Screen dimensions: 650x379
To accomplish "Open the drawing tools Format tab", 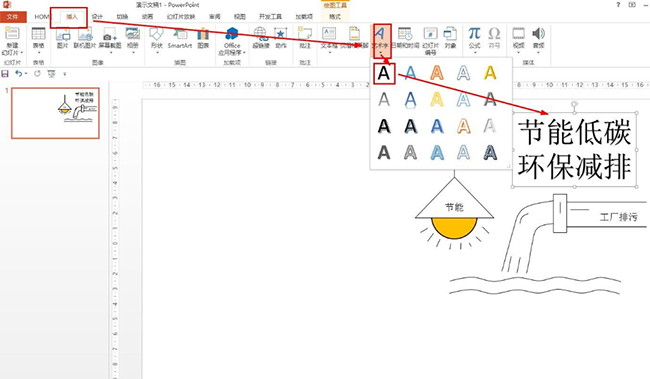I will 335,17.
